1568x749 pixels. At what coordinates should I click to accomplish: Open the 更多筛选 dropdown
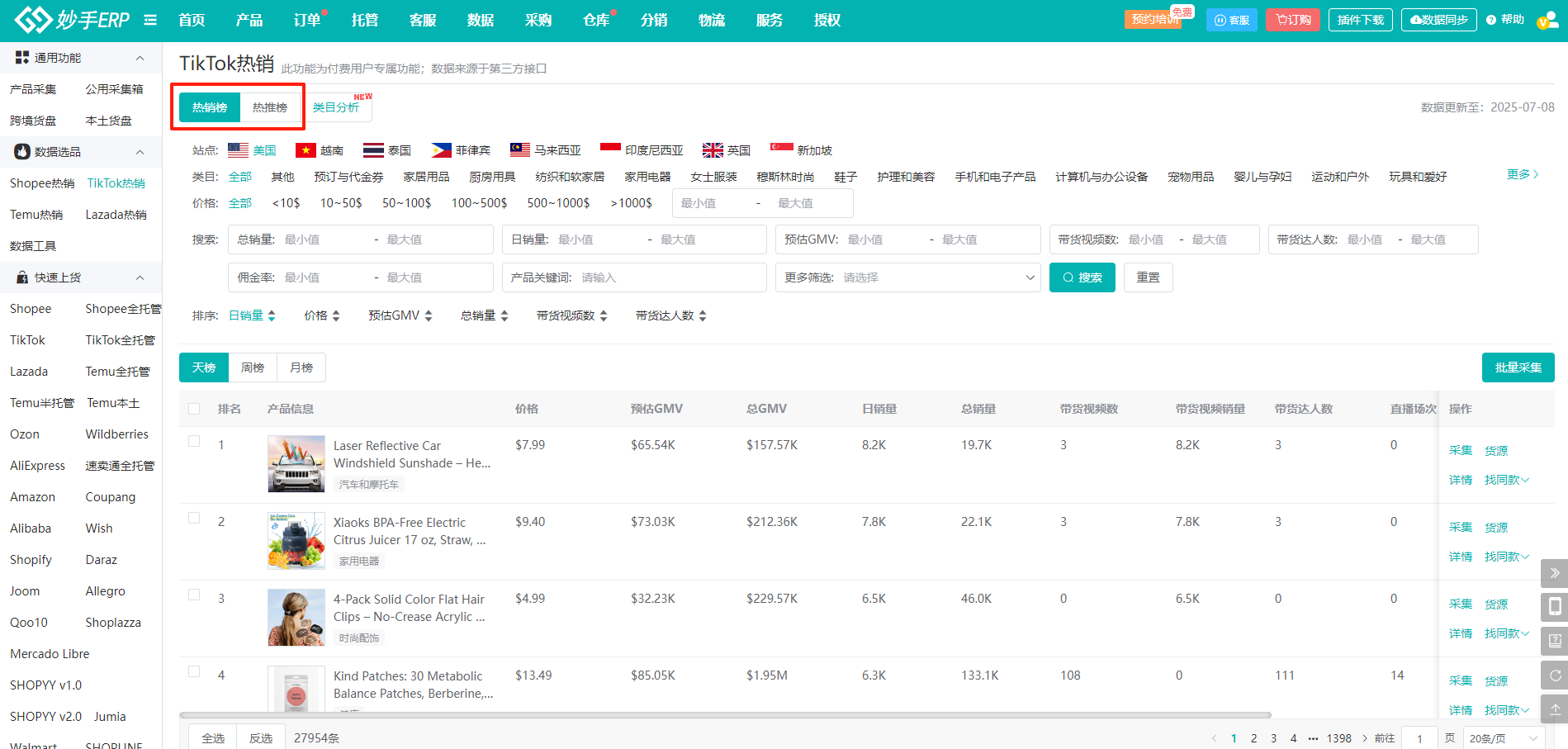pos(907,277)
